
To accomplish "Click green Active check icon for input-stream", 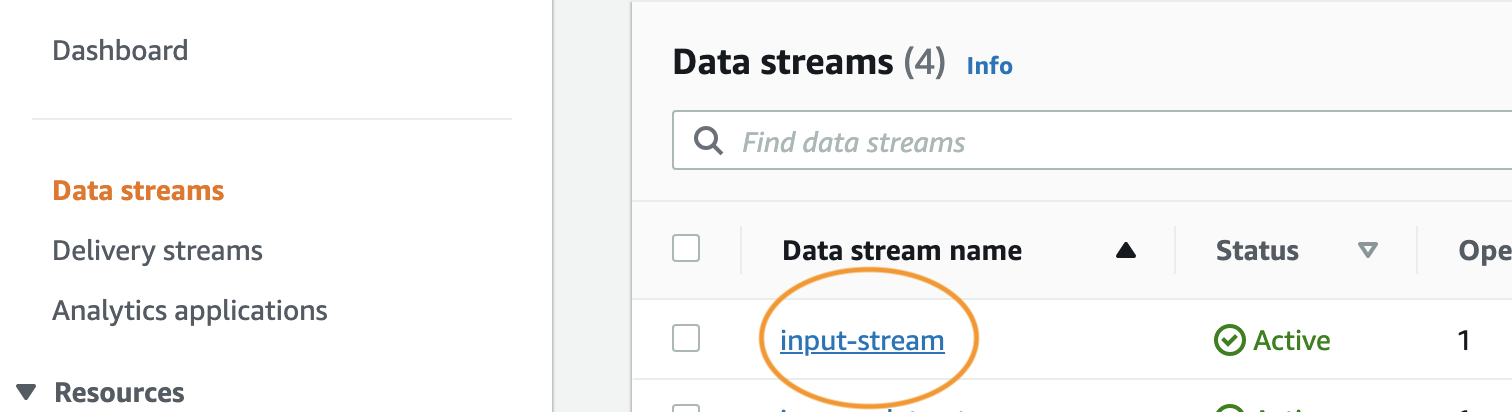I will pos(1228,341).
